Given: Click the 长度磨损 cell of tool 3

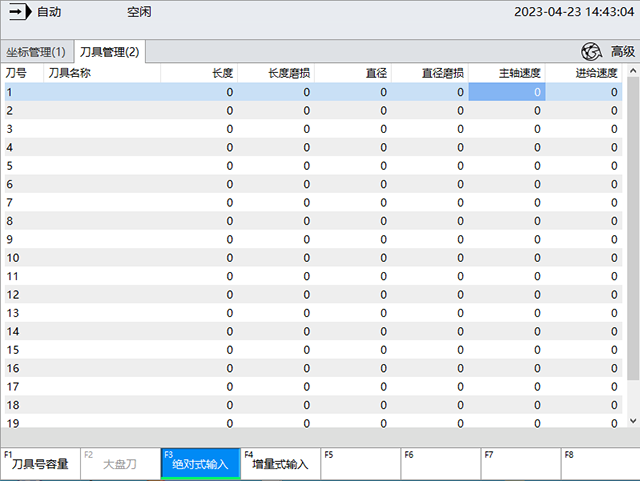Looking at the screenshot, I should (274, 129).
